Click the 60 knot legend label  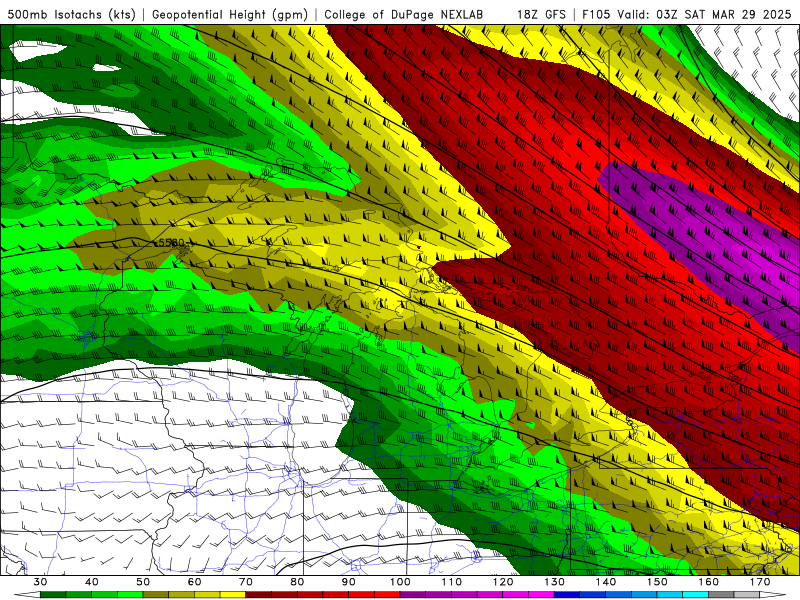point(194,582)
